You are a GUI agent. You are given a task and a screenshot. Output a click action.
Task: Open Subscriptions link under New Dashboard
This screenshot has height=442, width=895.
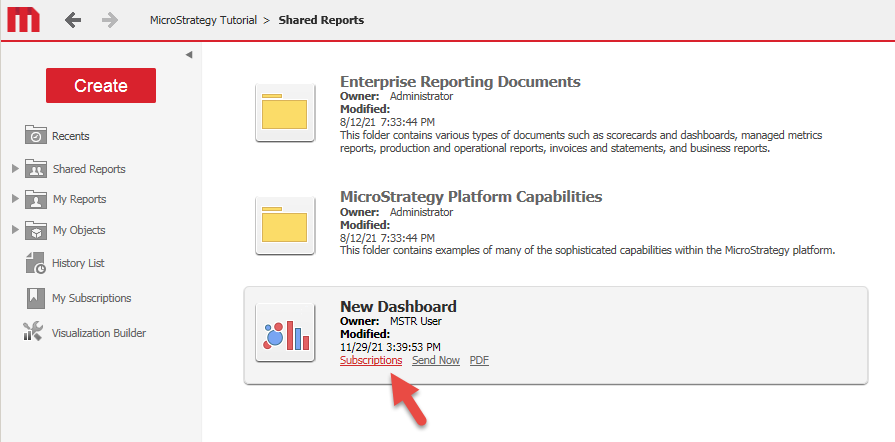click(371, 360)
